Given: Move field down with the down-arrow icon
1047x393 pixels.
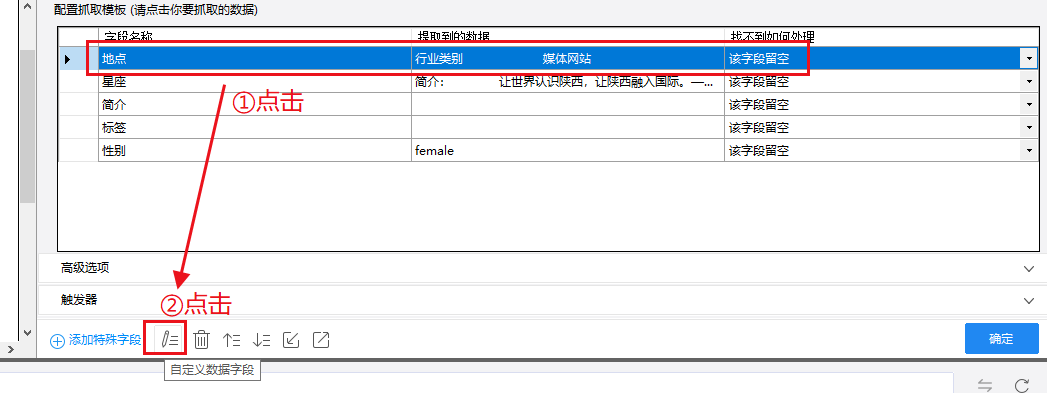Looking at the screenshot, I should tap(262, 340).
